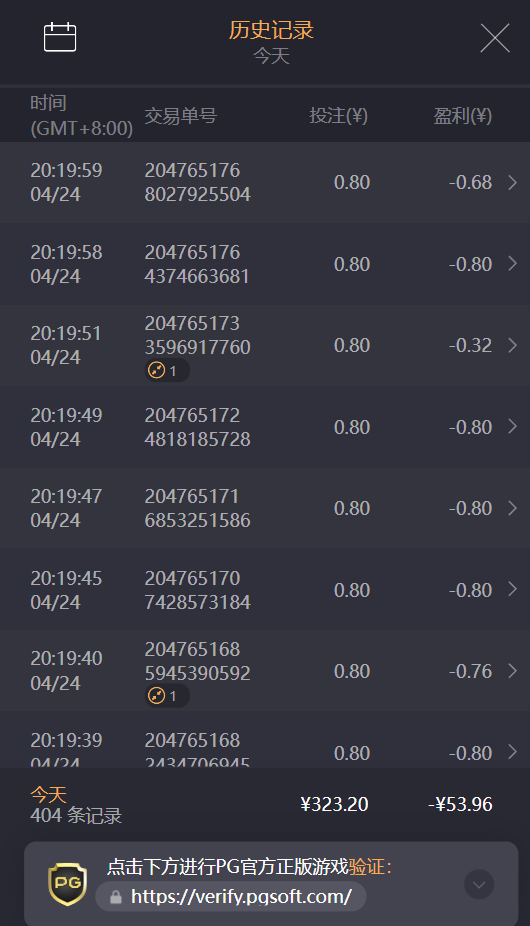Image resolution: width=530 pixels, height=926 pixels.
Task: Click the lock icon beside verify URL
Action: (x=116, y=897)
